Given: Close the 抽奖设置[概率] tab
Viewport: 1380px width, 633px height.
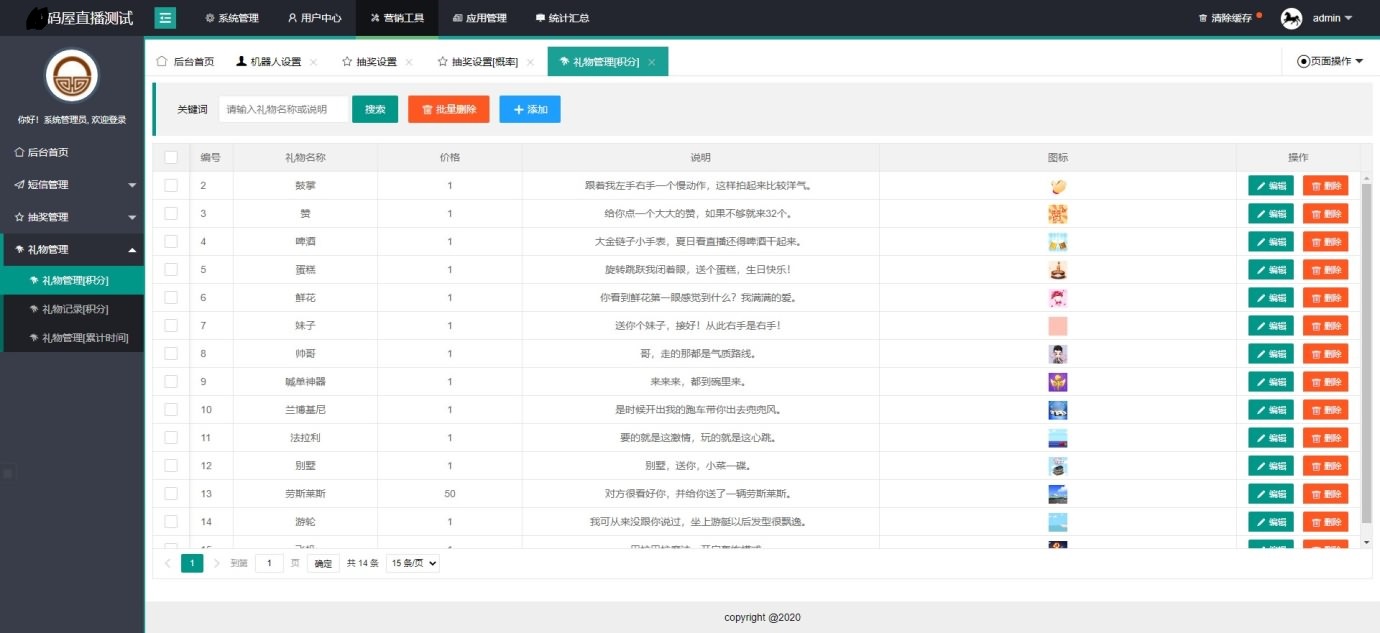Looking at the screenshot, I should click(530, 62).
